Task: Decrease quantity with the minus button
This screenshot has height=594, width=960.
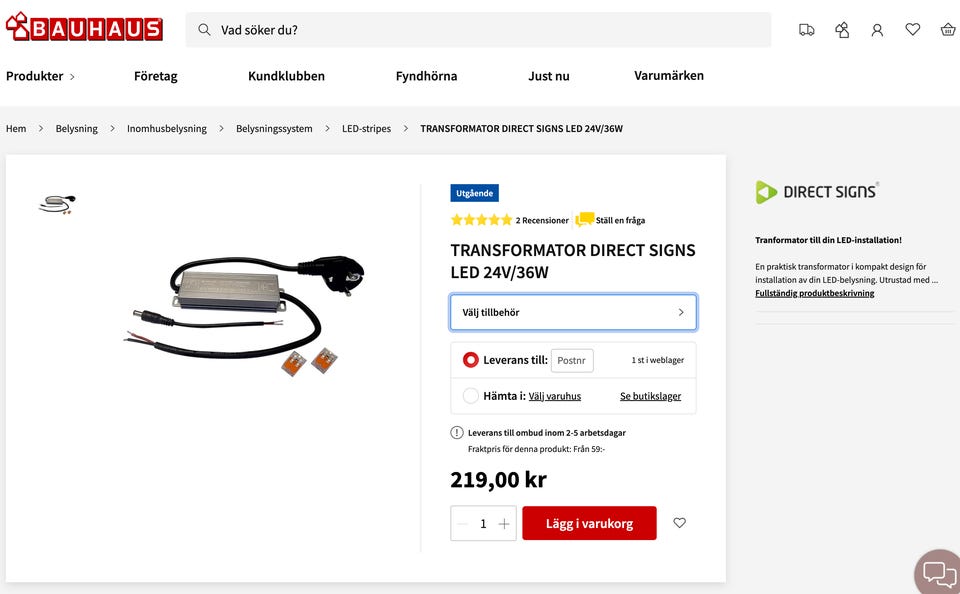Action: coord(462,524)
